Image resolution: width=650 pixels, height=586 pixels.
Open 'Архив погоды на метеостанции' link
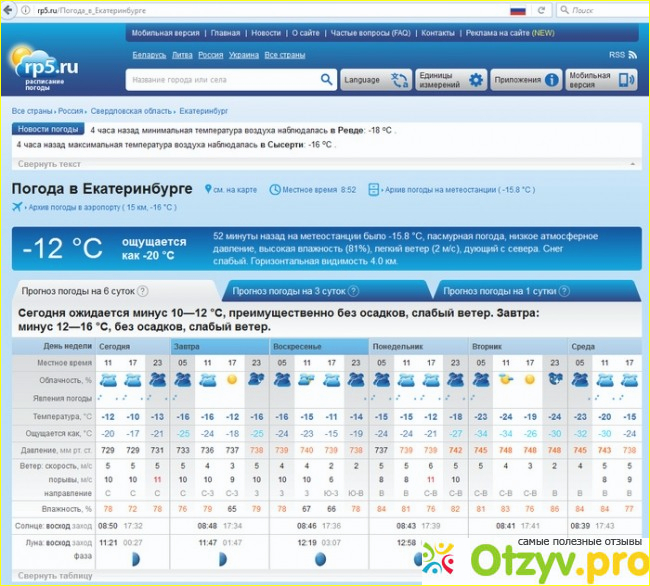[x=439, y=189]
